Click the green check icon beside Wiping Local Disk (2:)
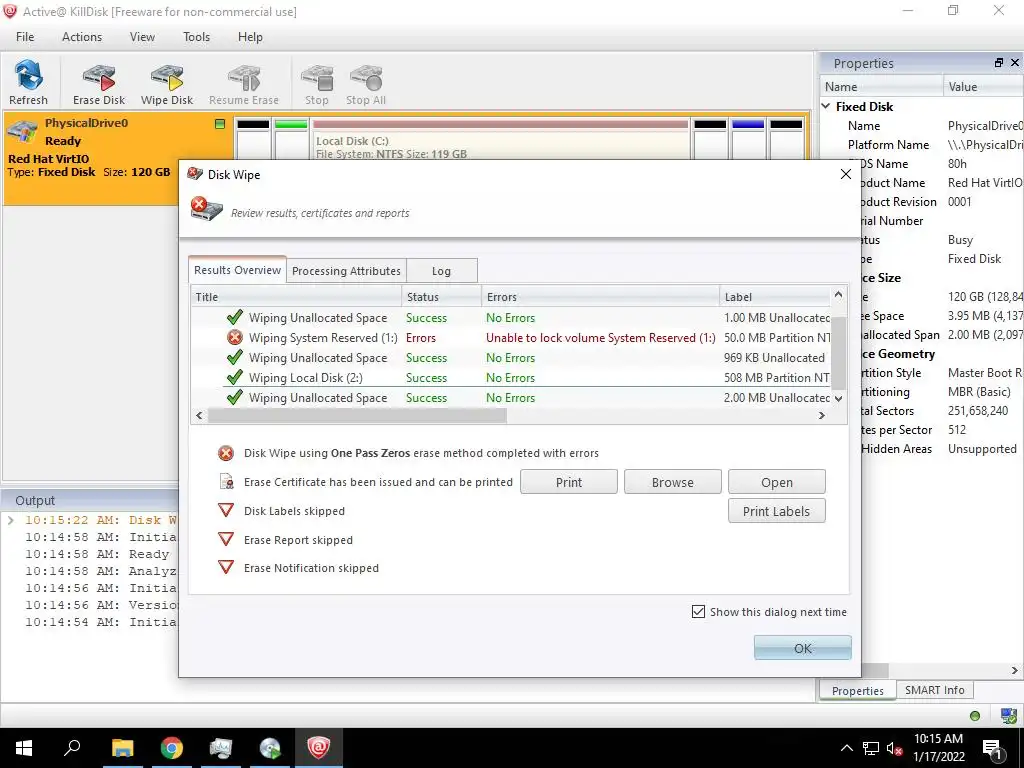Screen dimensions: 1024x768 tap(234, 377)
